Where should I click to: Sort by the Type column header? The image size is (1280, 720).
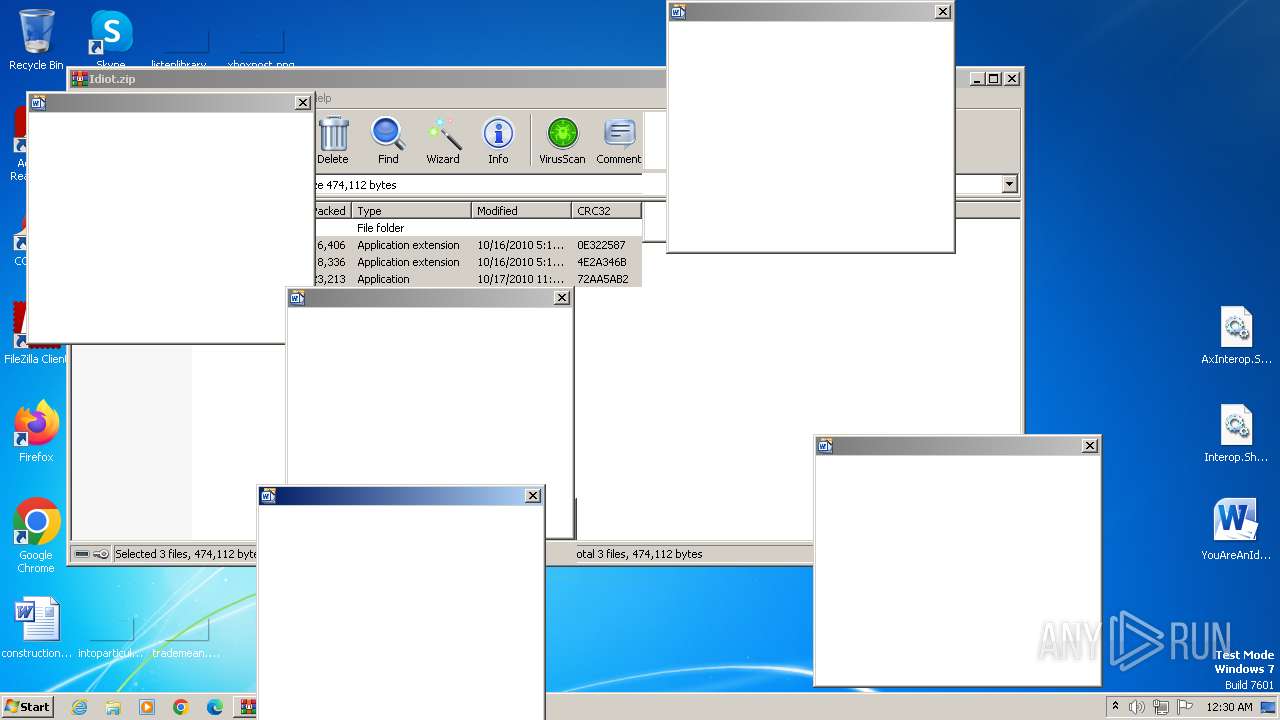pos(411,210)
